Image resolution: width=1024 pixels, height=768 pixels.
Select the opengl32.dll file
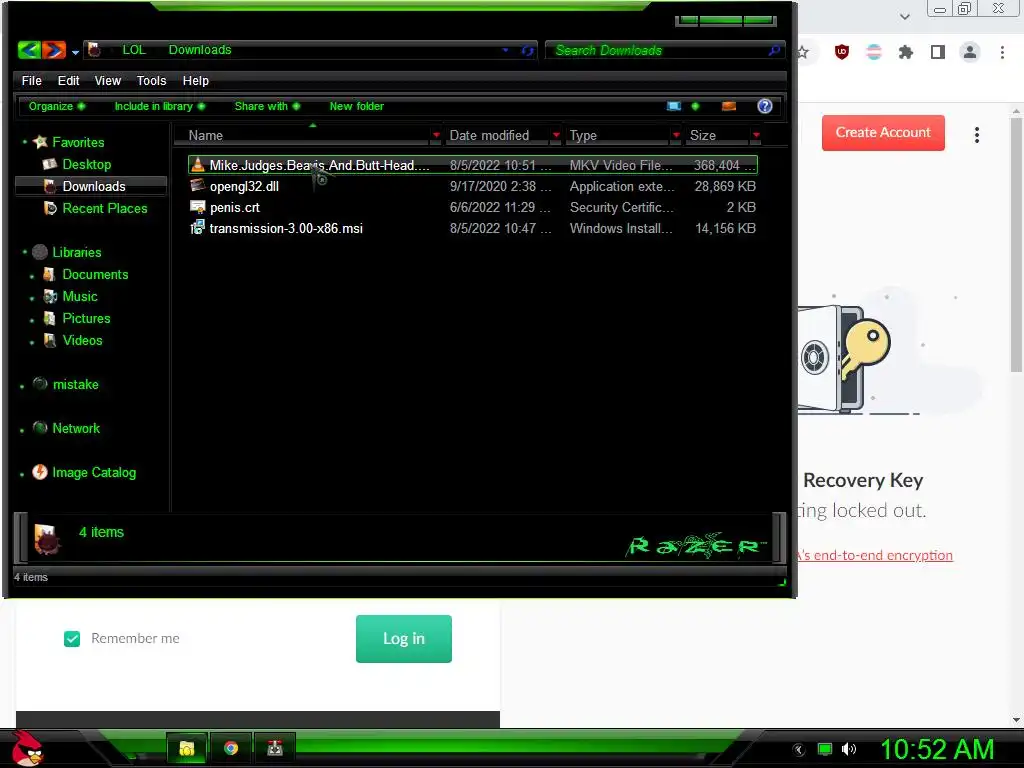tap(472, 186)
